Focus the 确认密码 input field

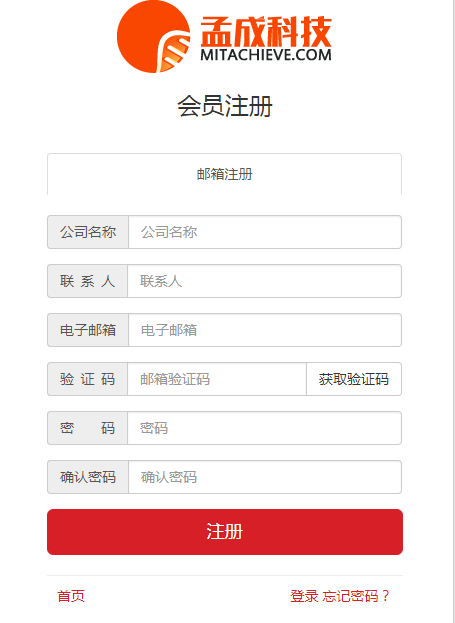[x=265, y=477]
